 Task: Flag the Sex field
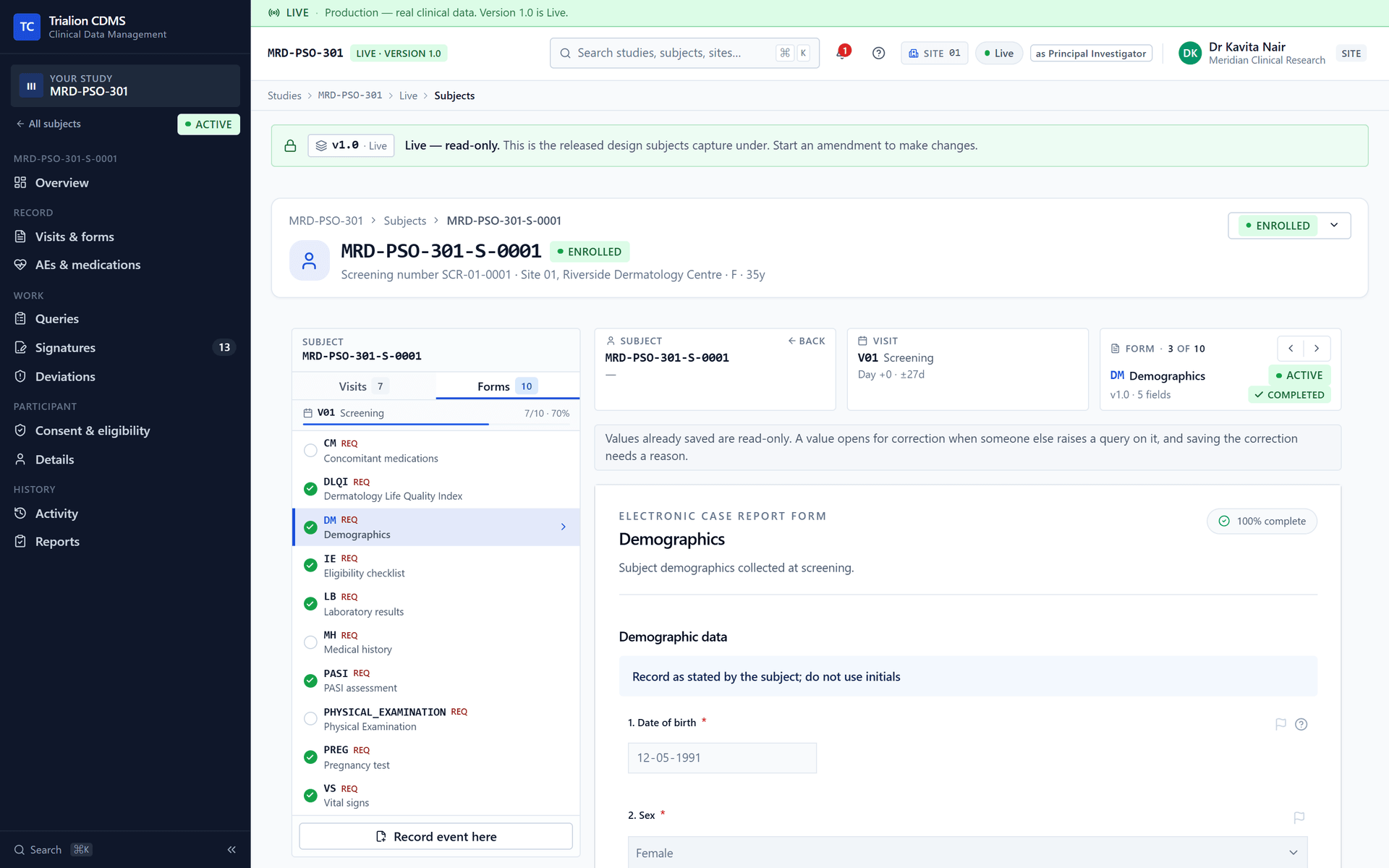click(x=1299, y=817)
